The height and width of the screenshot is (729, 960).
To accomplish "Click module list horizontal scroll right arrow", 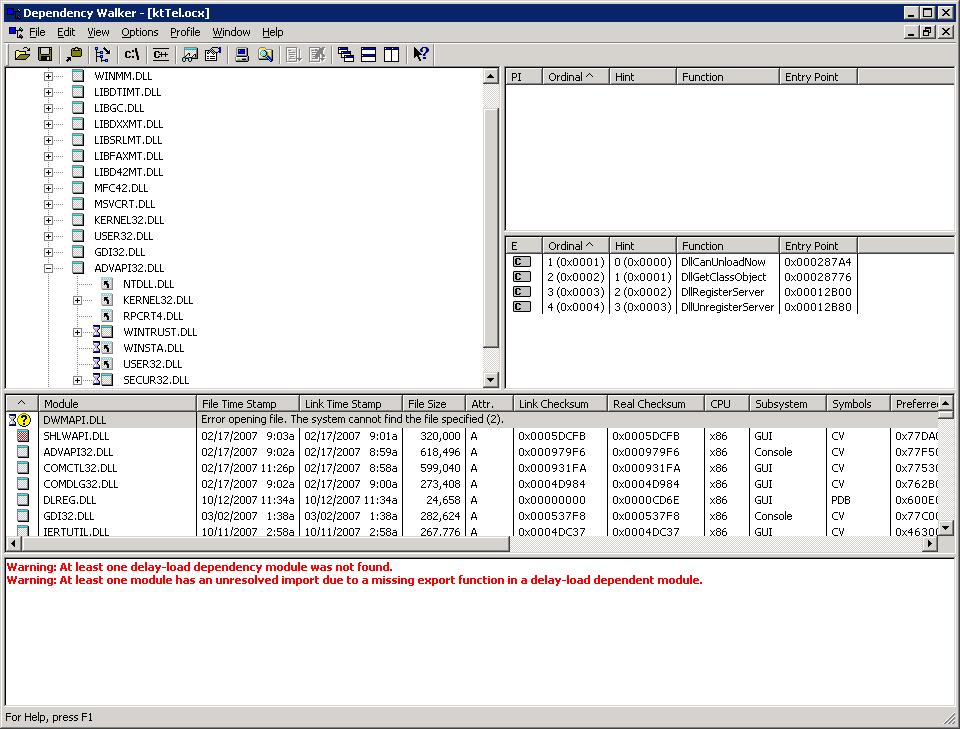I will point(931,543).
